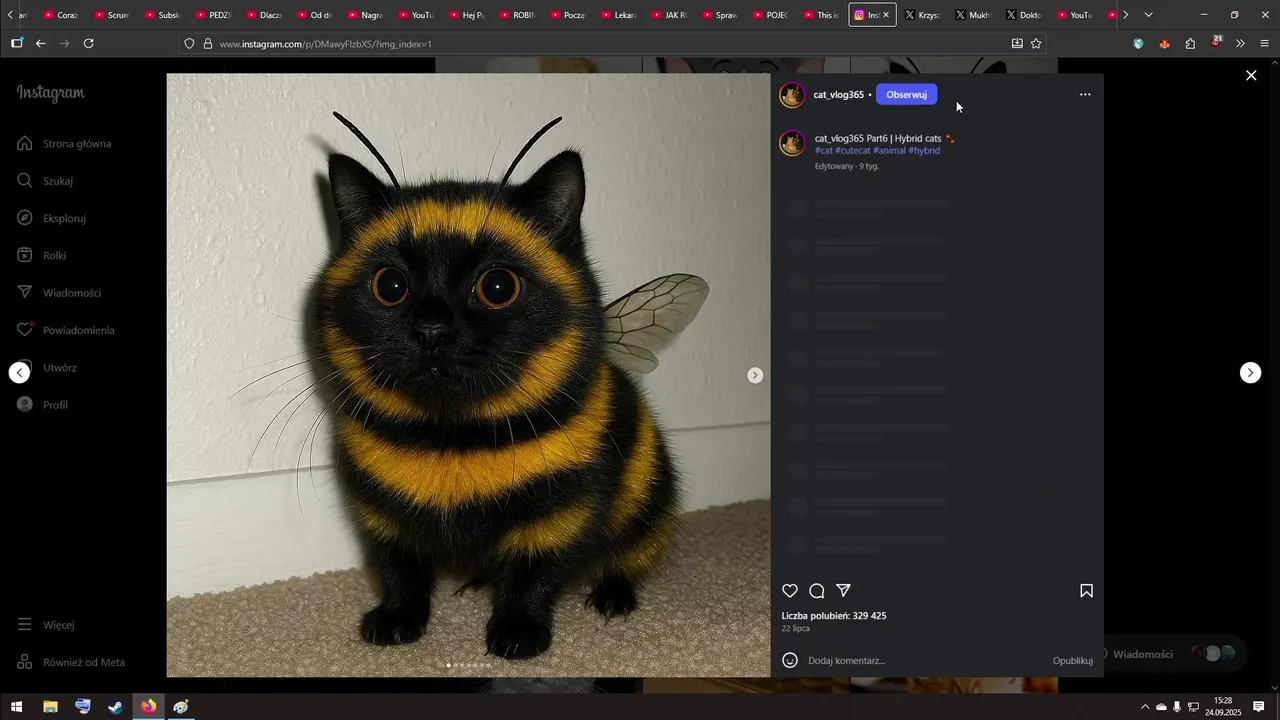Image resolution: width=1280 pixels, height=720 pixels.
Task: Reload the page in browser
Action: (89, 44)
